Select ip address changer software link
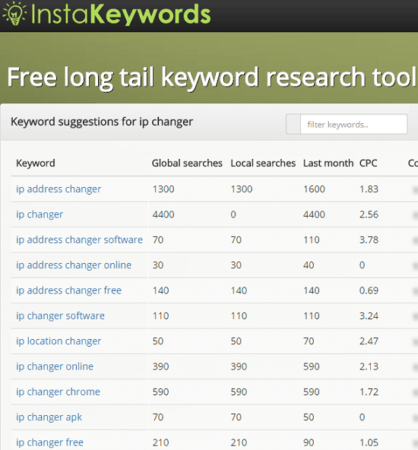 (79, 240)
